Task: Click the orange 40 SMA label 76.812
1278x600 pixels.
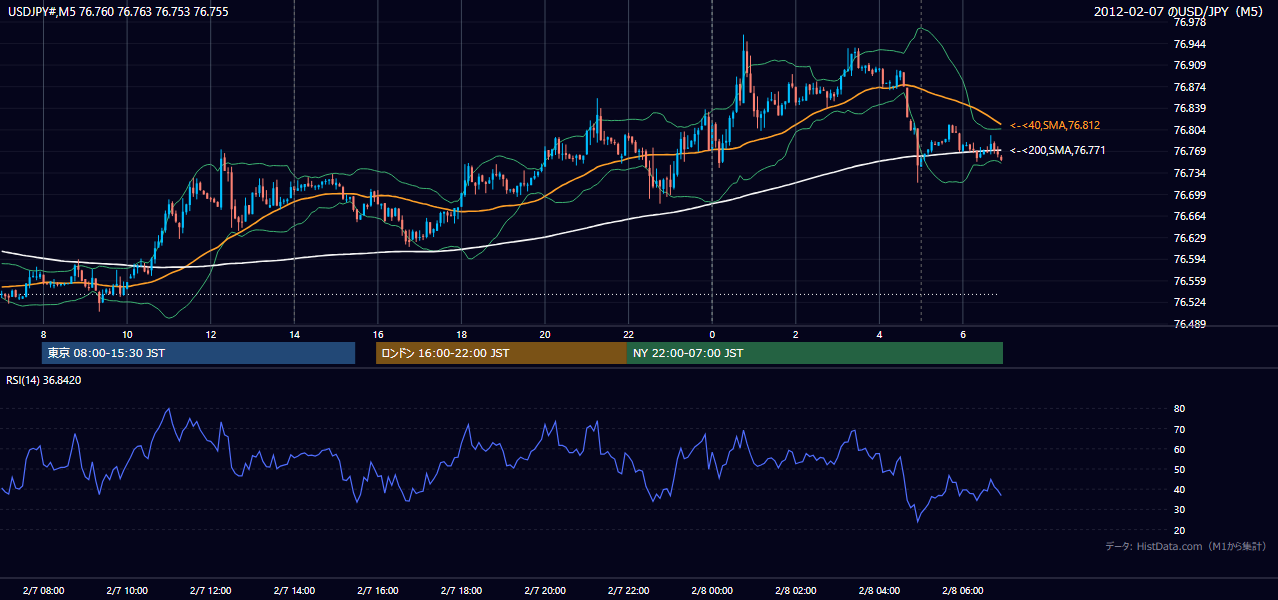Action: (x=1054, y=125)
